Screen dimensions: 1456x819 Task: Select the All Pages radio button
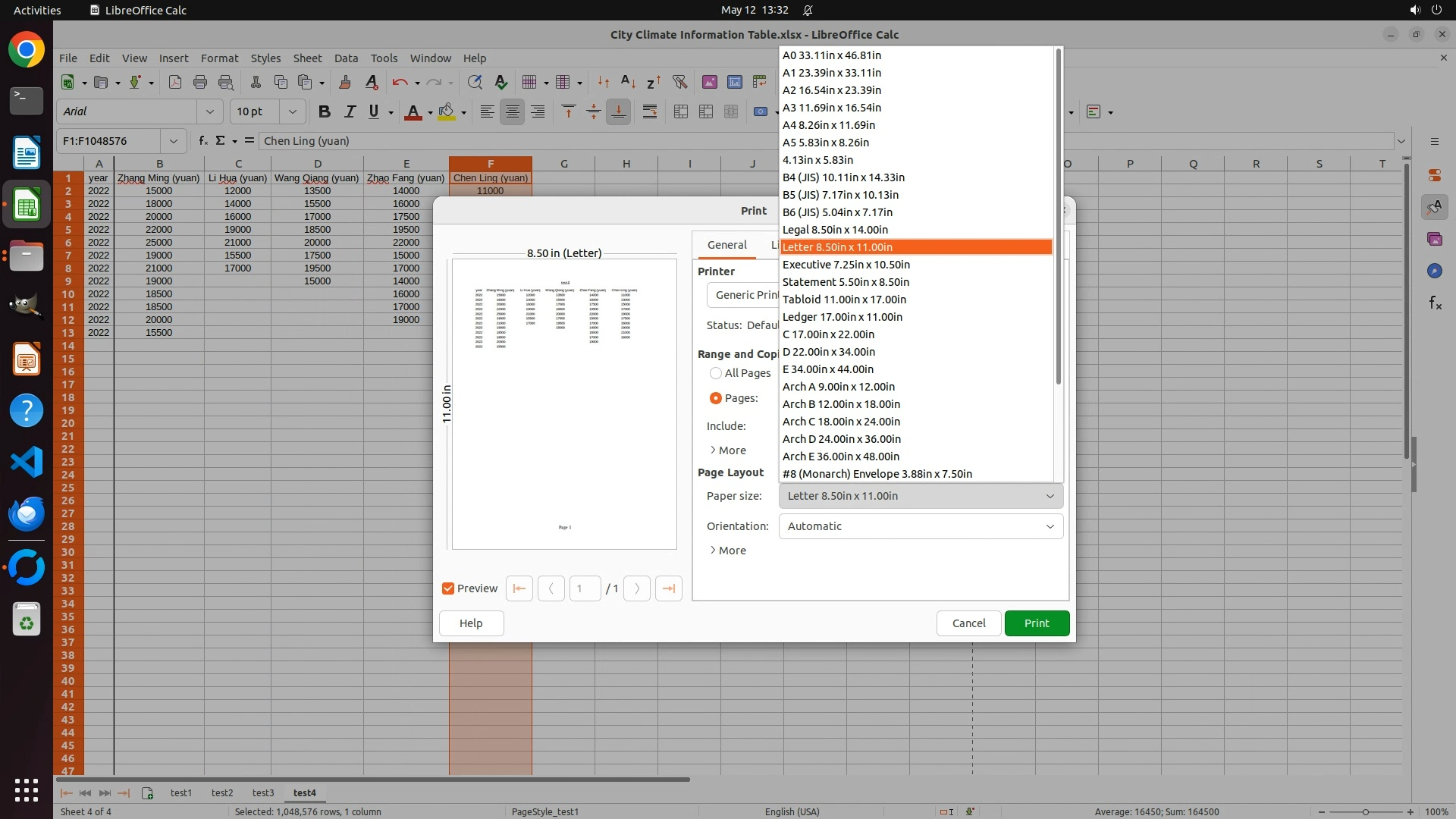(716, 373)
